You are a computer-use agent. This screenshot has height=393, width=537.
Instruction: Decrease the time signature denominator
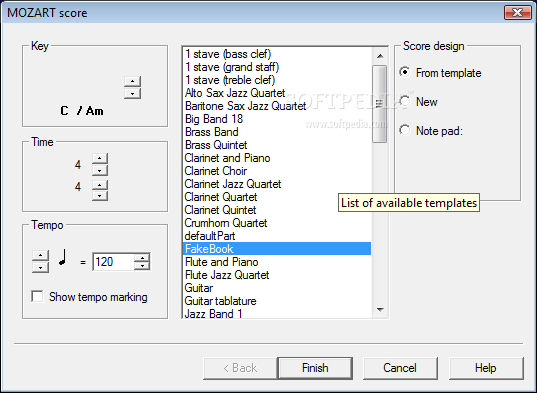tap(100, 196)
